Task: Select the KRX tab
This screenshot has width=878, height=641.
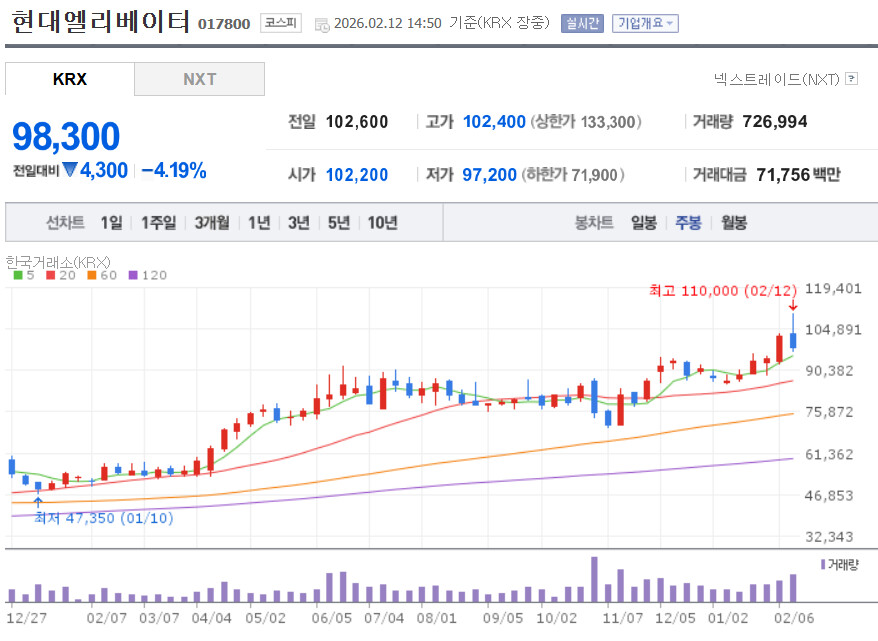Action: click(70, 79)
